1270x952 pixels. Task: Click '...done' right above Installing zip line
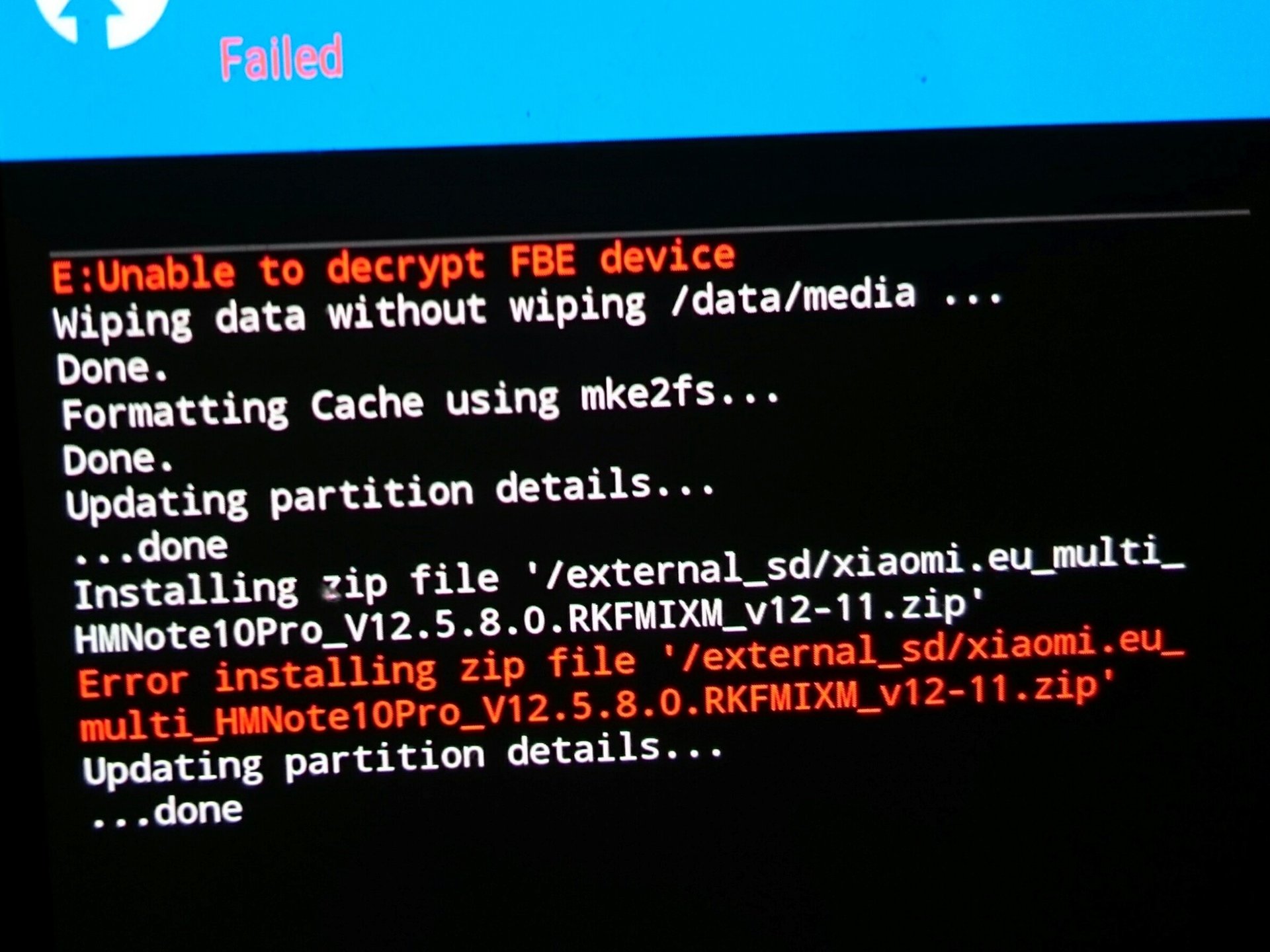pos(151,548)
